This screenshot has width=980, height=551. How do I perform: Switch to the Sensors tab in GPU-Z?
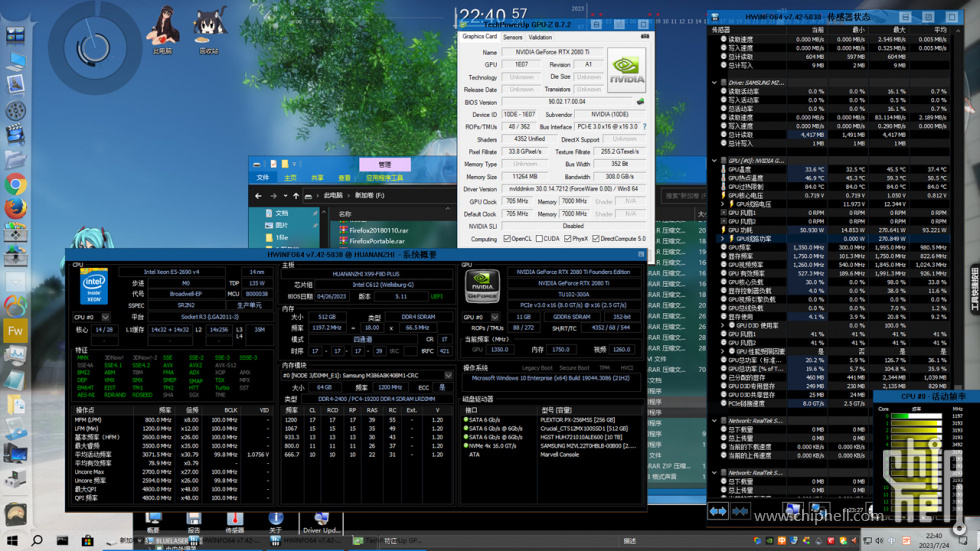click(512, 37)
